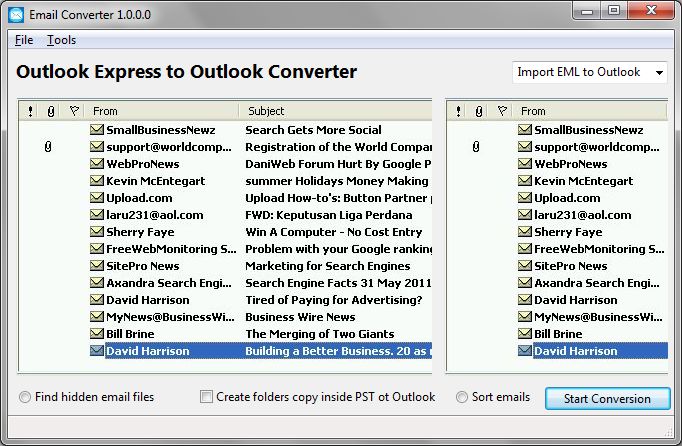682x446 pixels.
Task: Select 'The Merging of Two Giants' subject
Action: click(x=320, y=334)
